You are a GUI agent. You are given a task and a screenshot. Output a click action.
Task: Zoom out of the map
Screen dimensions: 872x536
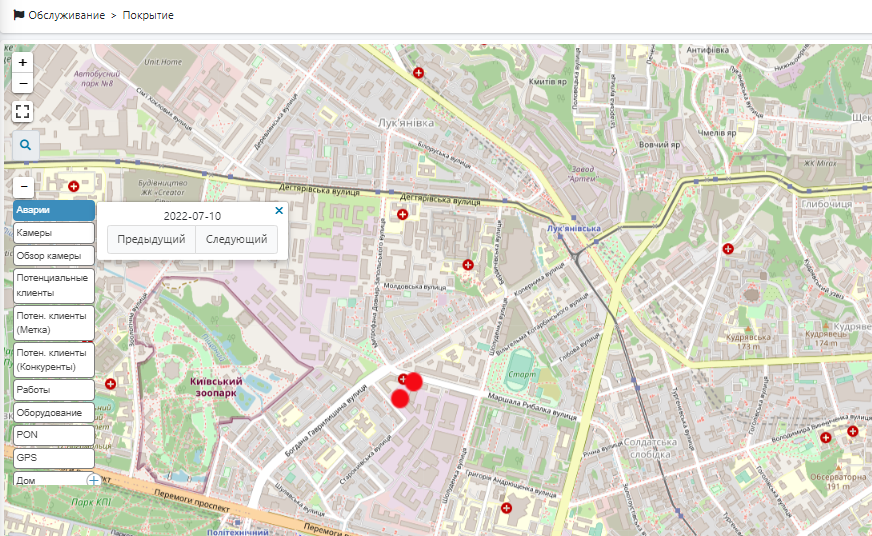pos(23,83)
